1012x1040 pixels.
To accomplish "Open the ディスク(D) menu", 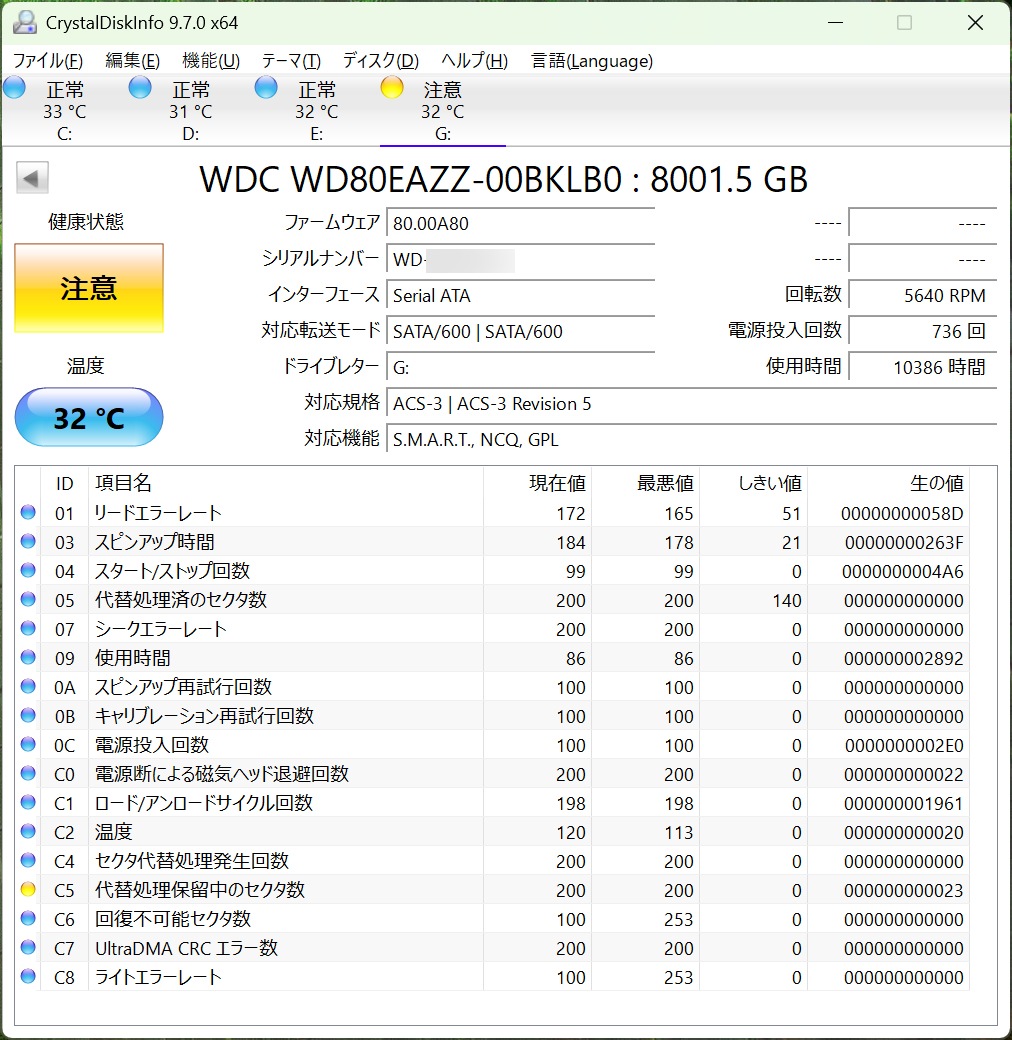I will tap(380, 61).
